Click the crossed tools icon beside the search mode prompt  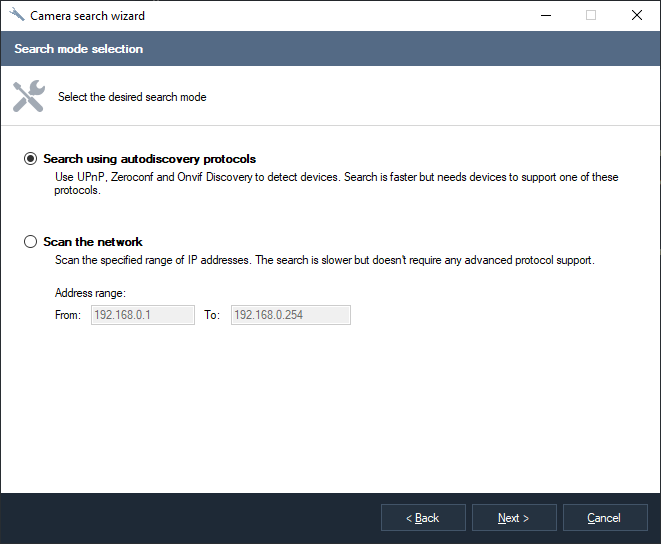pyautogui.click(x=28, y=97)
